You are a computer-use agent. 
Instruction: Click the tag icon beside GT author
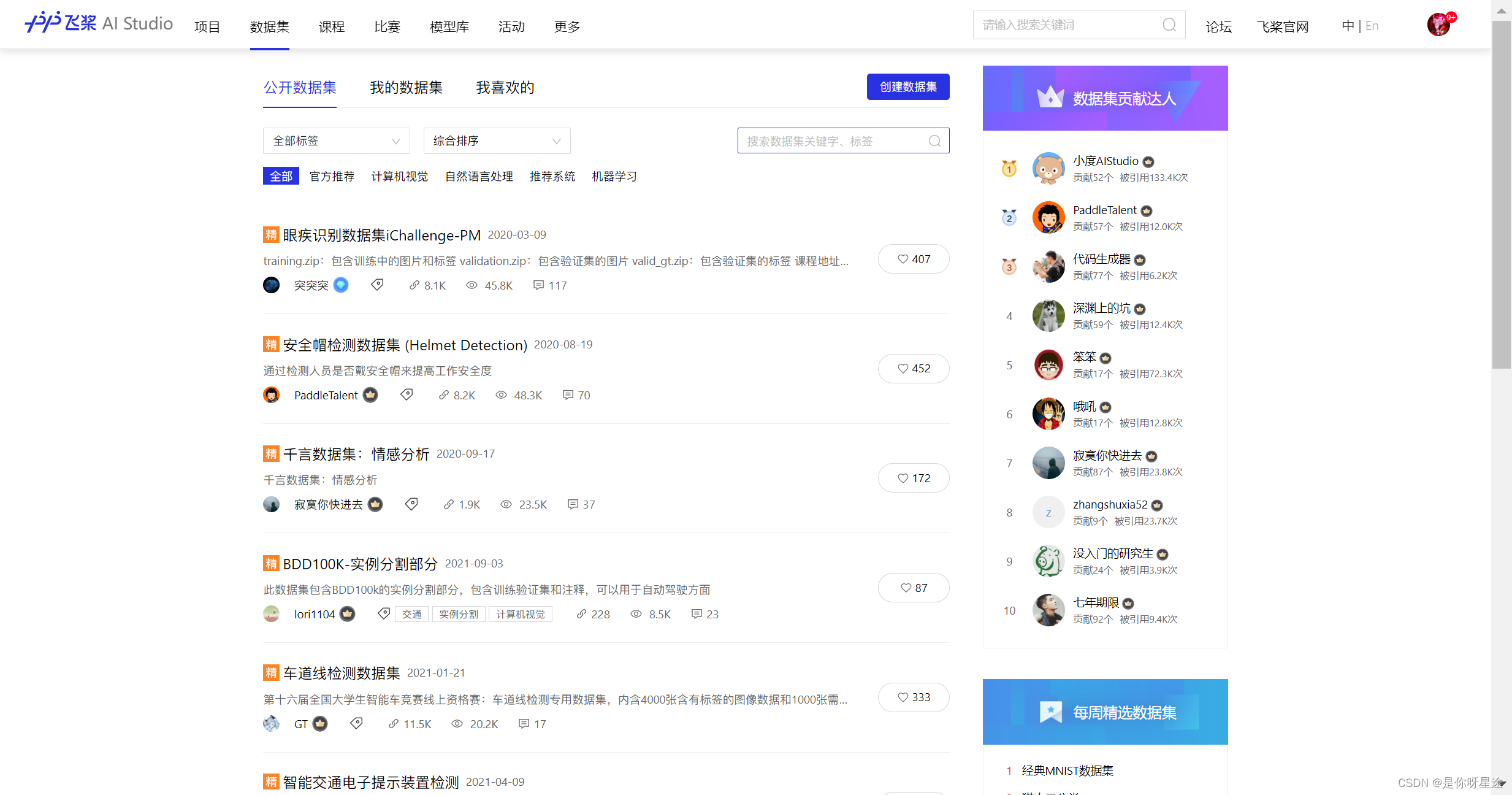click(x=356, y=723)
